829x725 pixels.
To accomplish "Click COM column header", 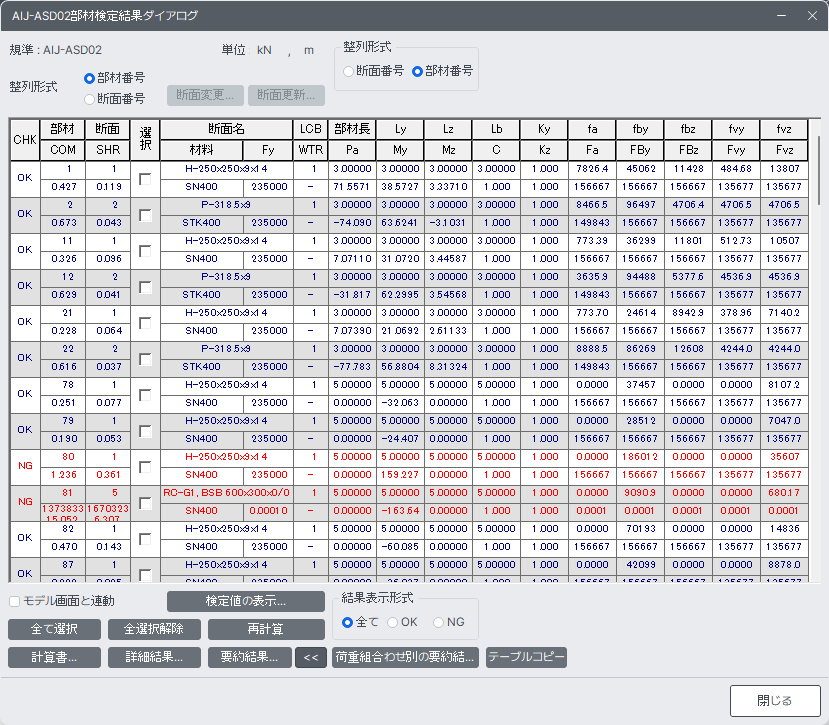I will tap(63, 150).
